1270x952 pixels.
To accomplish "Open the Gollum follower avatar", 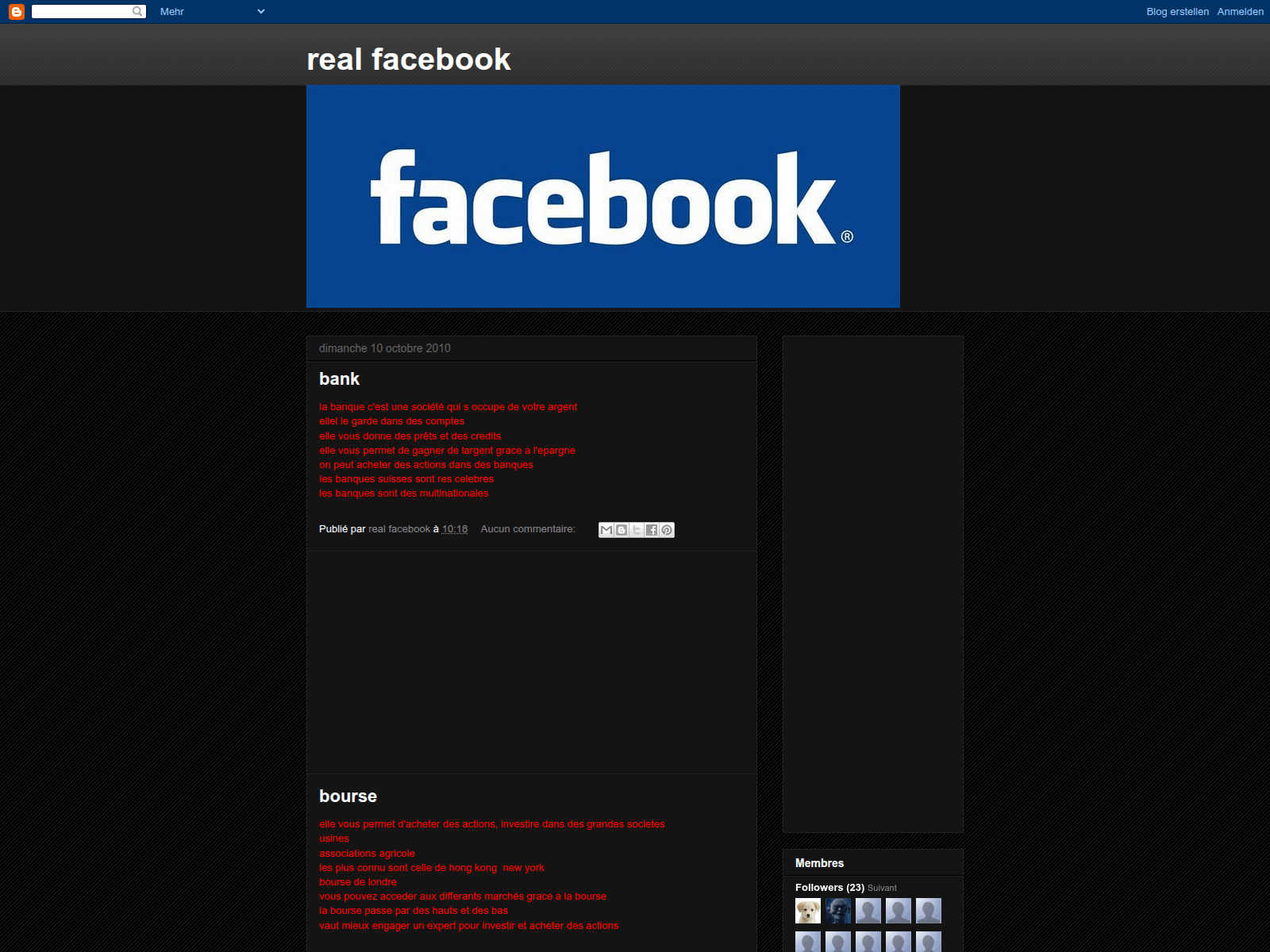I will click(x=838, y=911).
